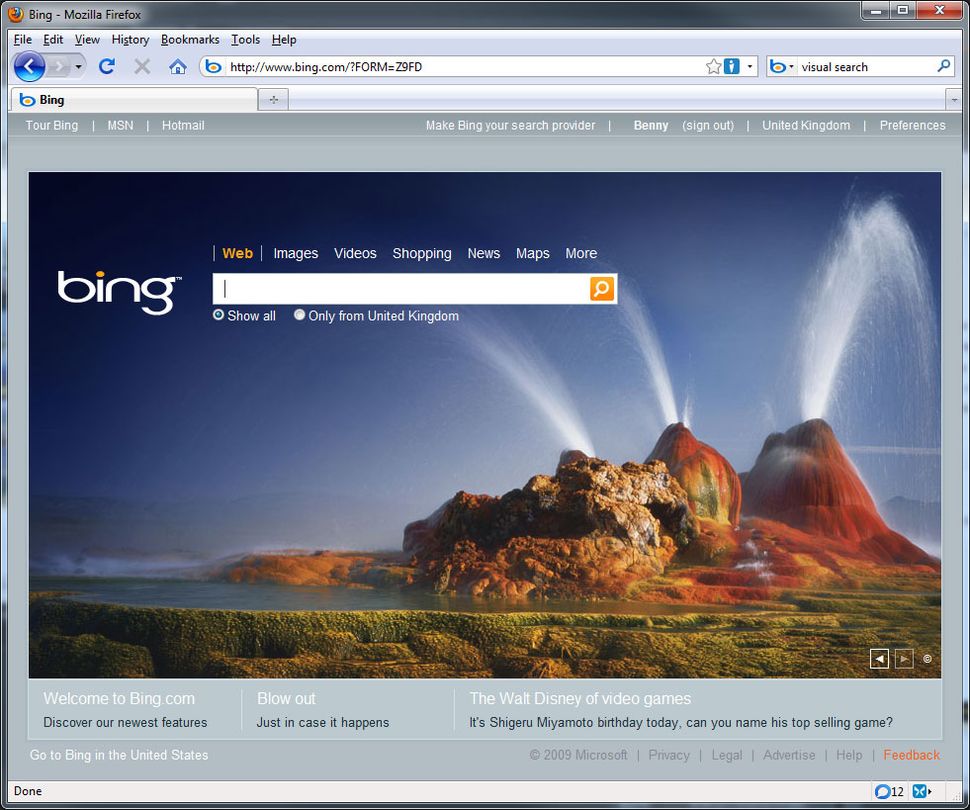Go back using the back navigation arrow
970x810 pixels.
29,66
